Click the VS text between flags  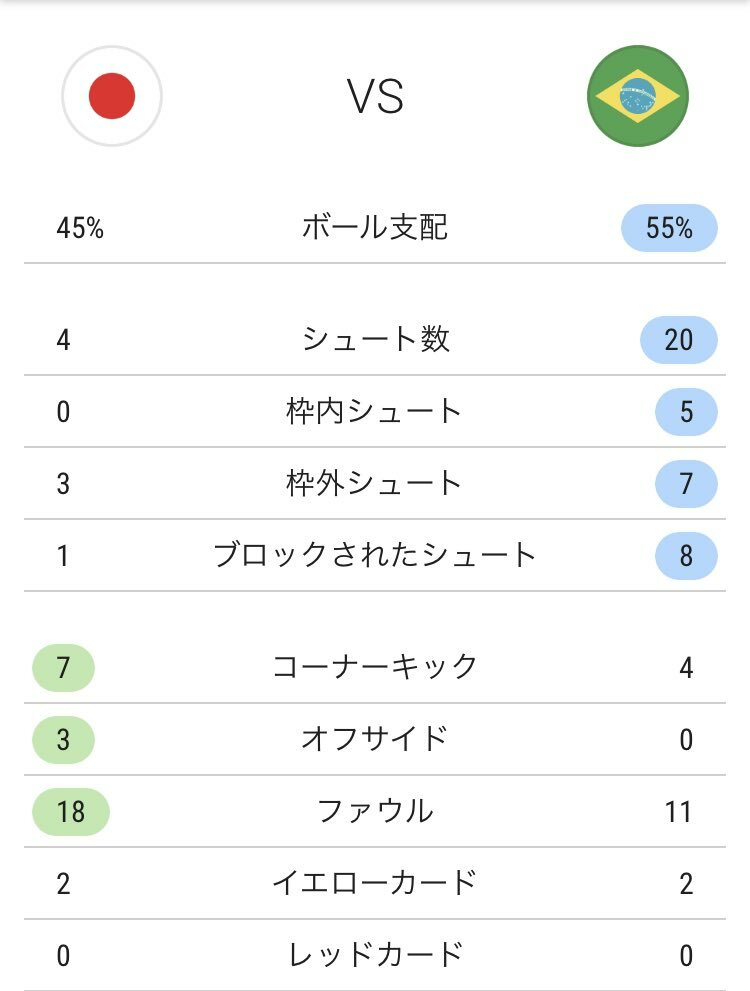(x=375, y=97)
